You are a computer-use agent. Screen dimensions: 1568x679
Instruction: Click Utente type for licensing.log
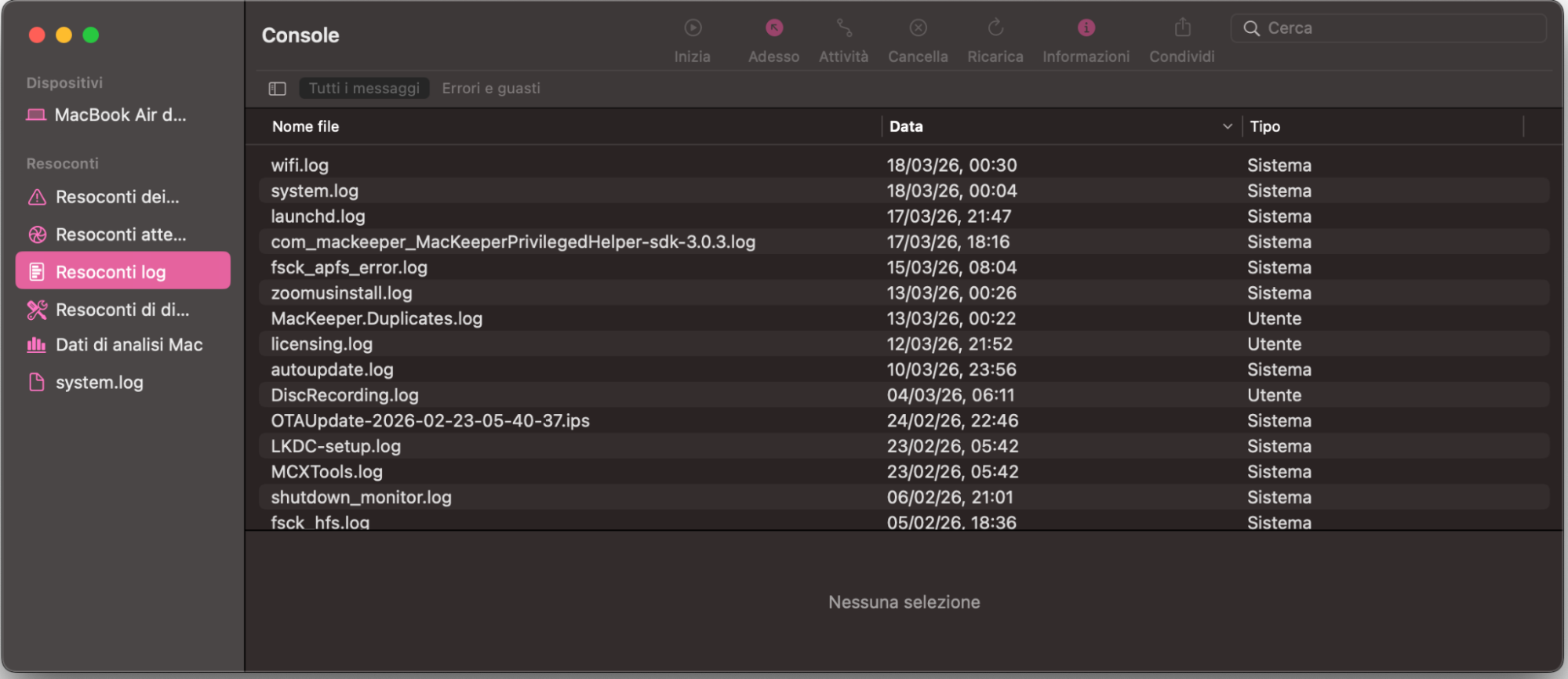(x=1275, y=344)
